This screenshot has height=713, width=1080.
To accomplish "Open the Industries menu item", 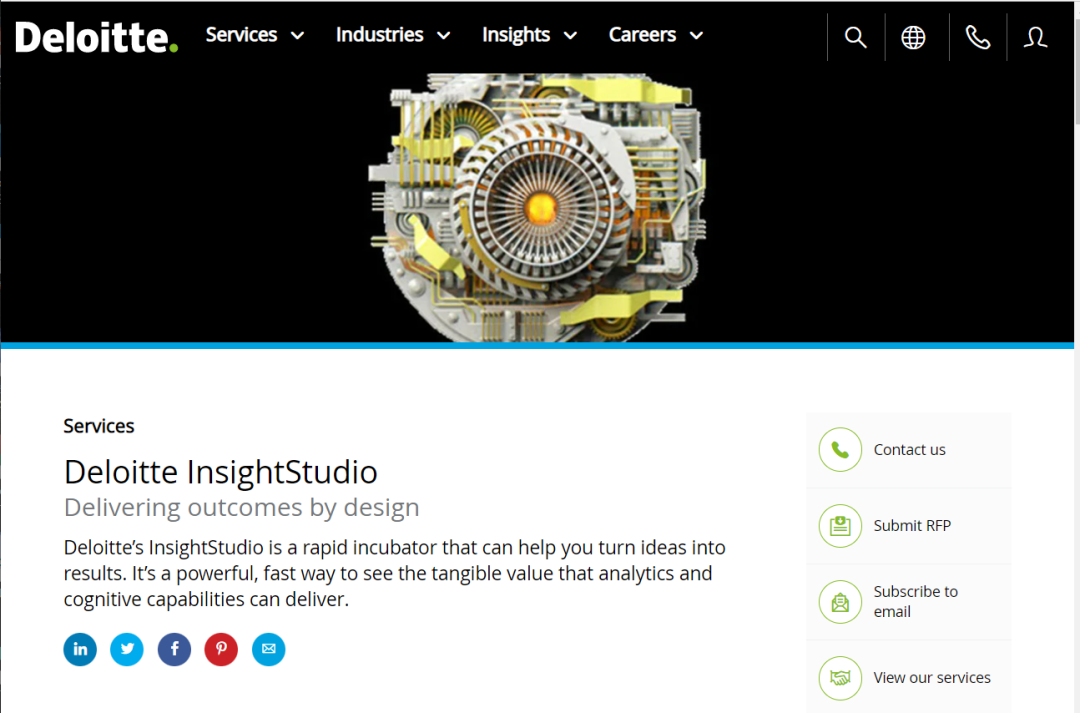I will 380,34.
